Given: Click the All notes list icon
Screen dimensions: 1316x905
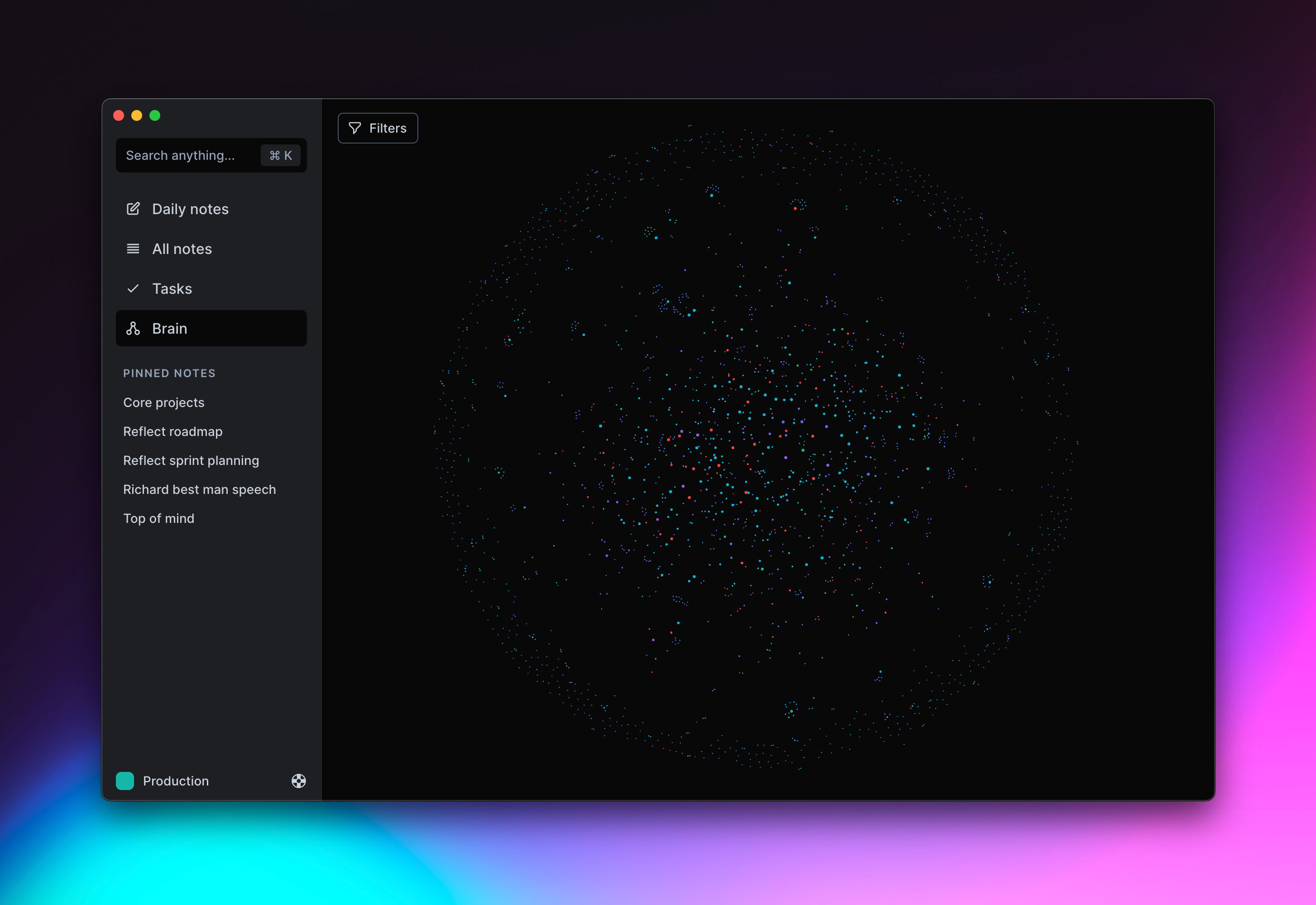Looking at the screenshot, I should [x=133, y=249].
